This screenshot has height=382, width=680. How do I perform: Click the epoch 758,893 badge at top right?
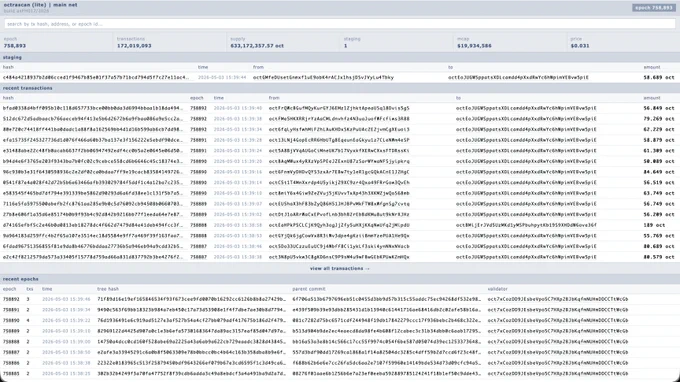pyautogui.click(x=654, y=8)
